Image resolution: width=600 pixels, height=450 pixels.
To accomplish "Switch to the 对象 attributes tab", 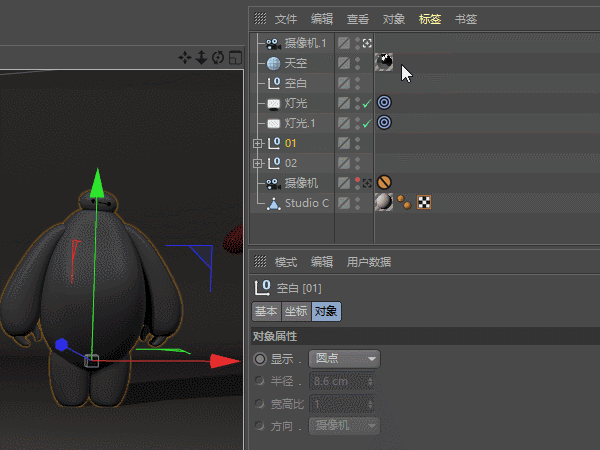I will (326, 311).
